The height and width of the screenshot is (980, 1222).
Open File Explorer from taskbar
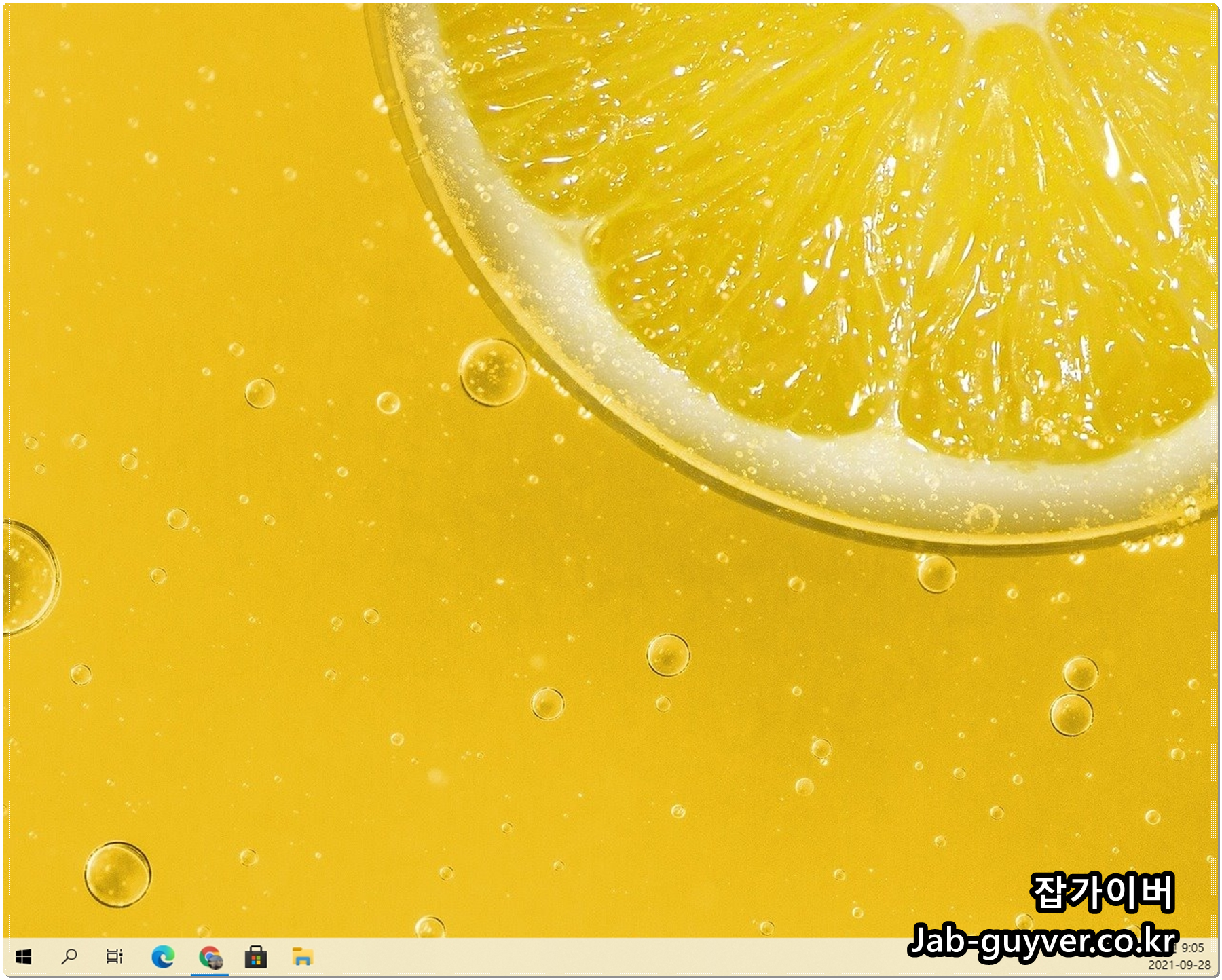click(x=302, y=957)
